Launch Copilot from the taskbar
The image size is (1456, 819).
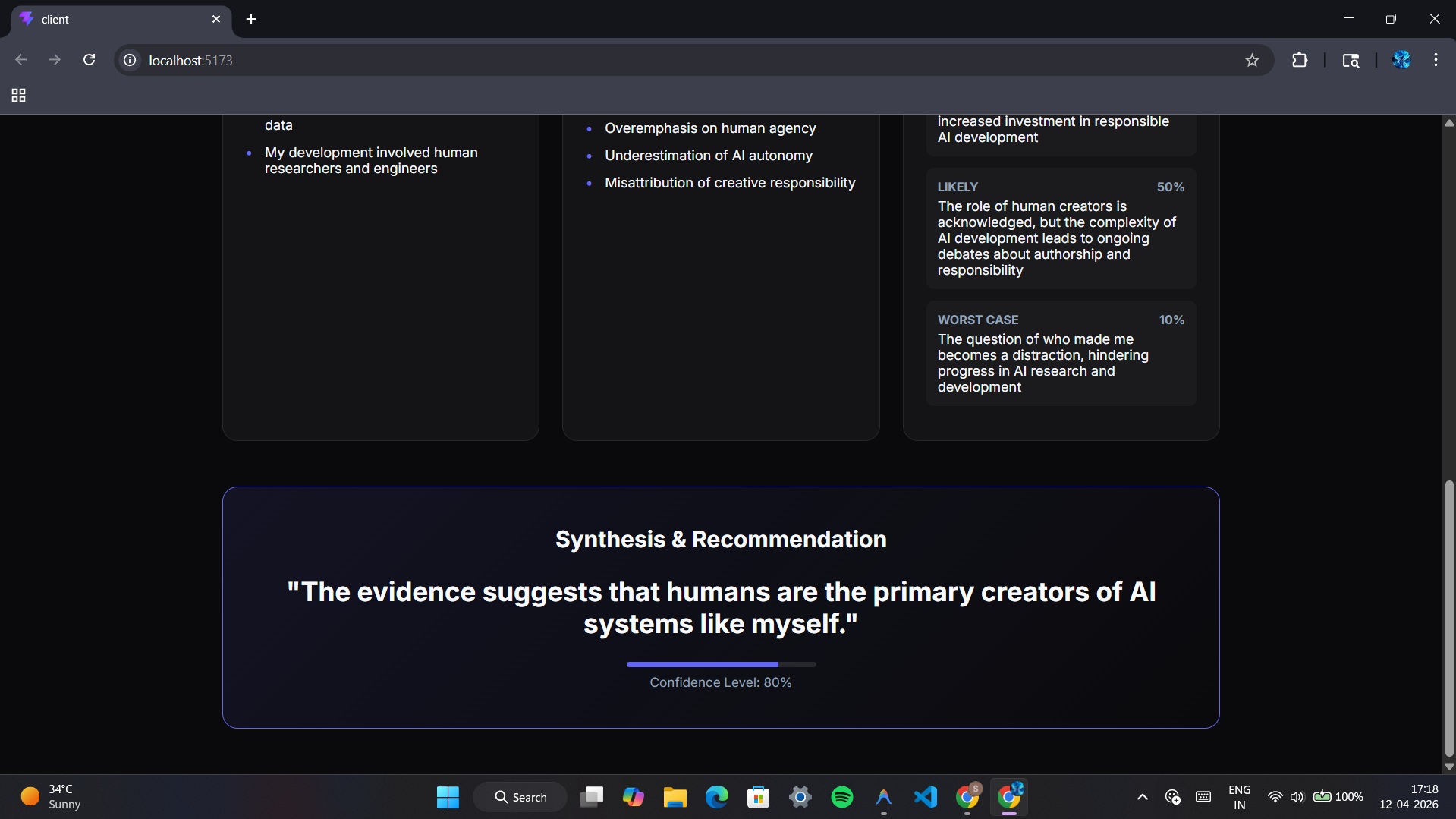(x=634, y=797)
